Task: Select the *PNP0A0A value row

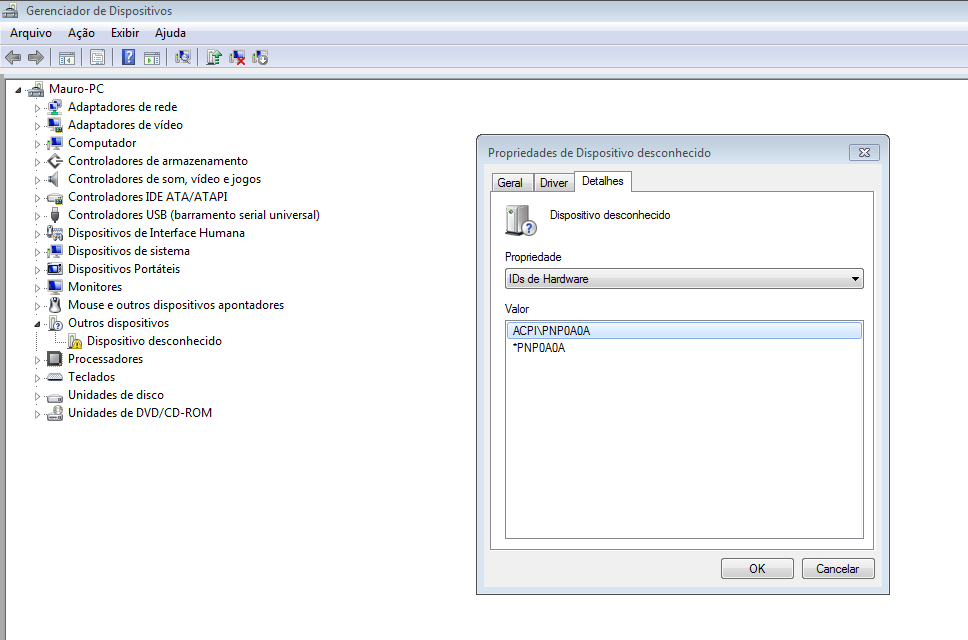Action: (684, 348)
